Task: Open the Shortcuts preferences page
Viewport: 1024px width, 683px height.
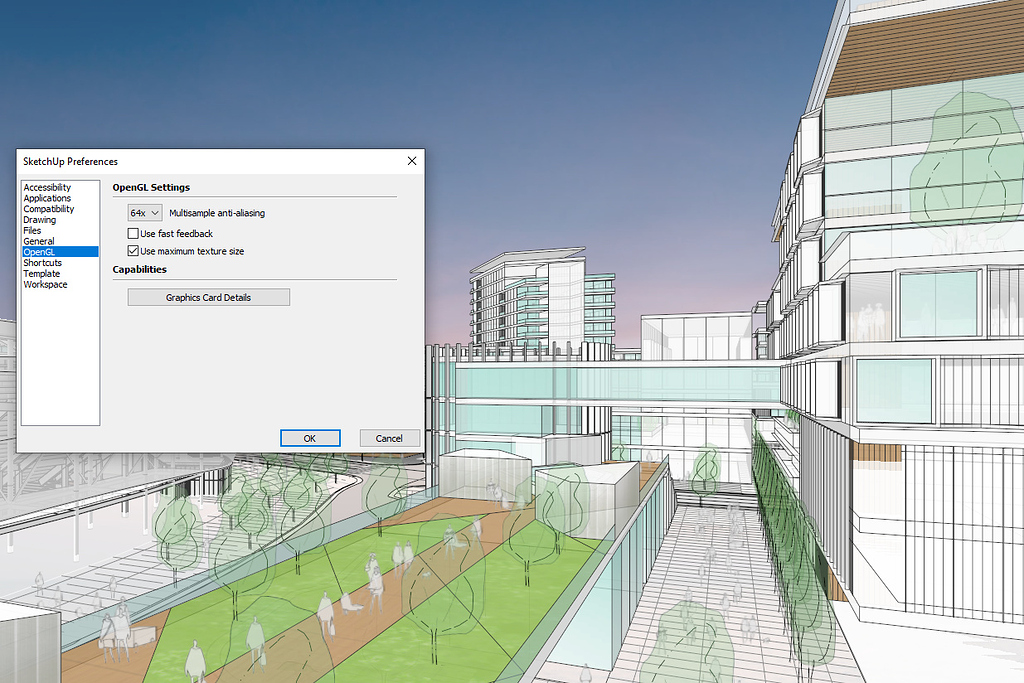Action: pos(42,262)
